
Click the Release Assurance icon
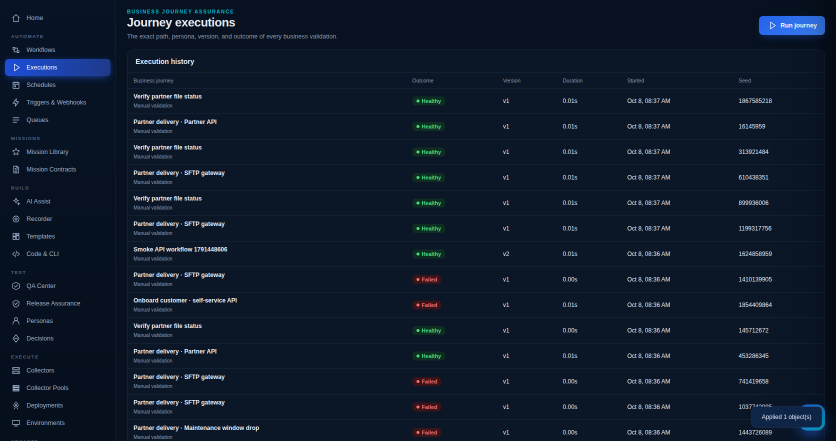click(x=16, y=304)
